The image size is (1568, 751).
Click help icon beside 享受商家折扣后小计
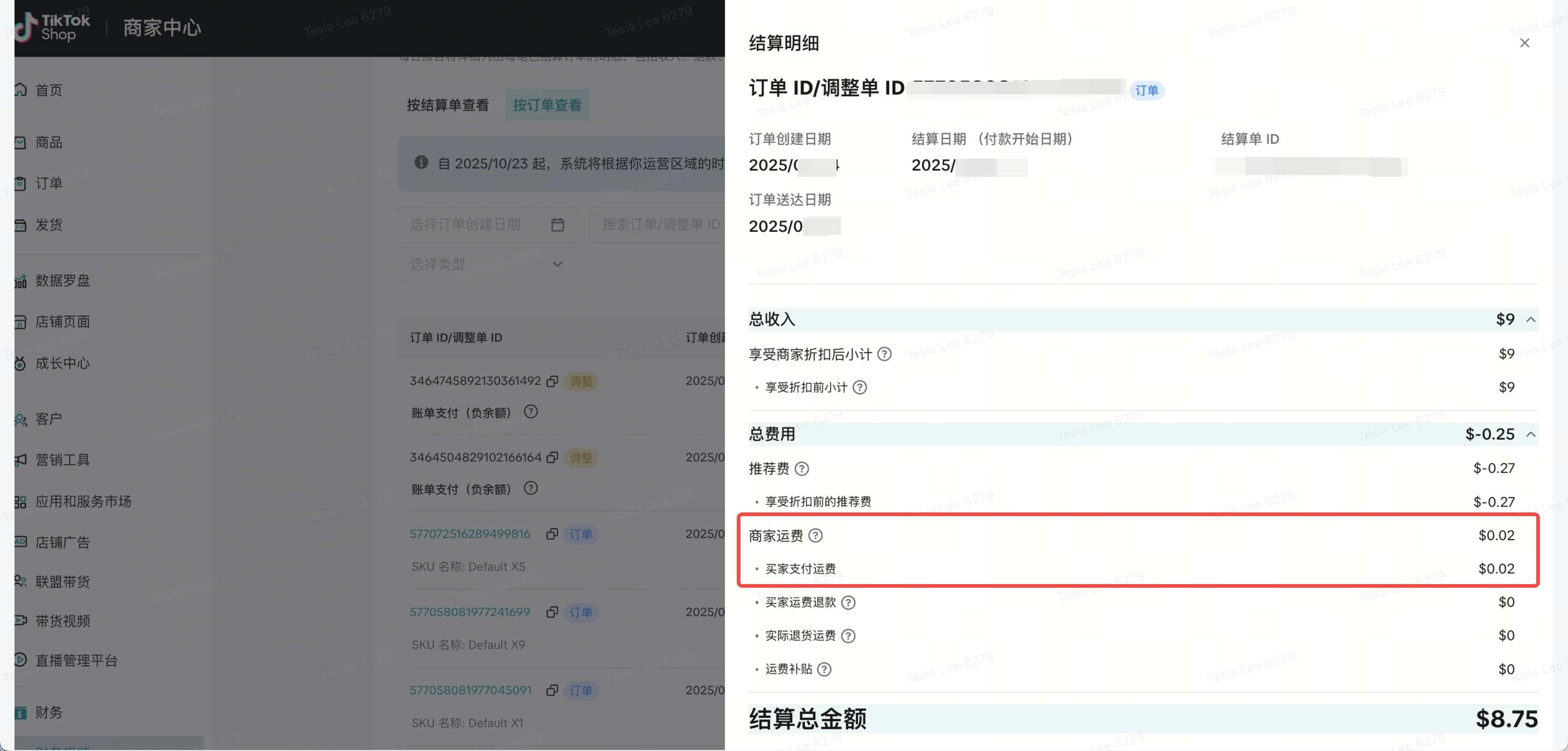pyautogui.click(x=884, y=354)
